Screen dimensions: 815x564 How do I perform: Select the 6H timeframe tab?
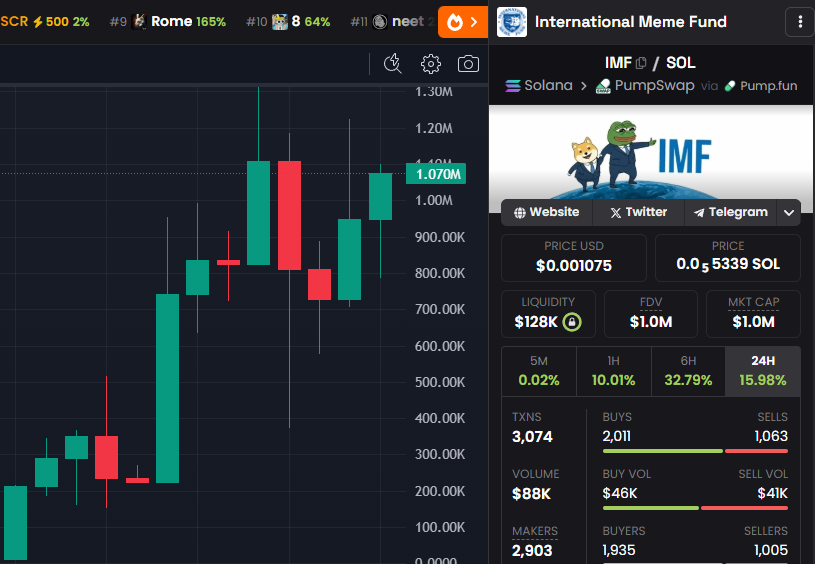click(688, 371)
